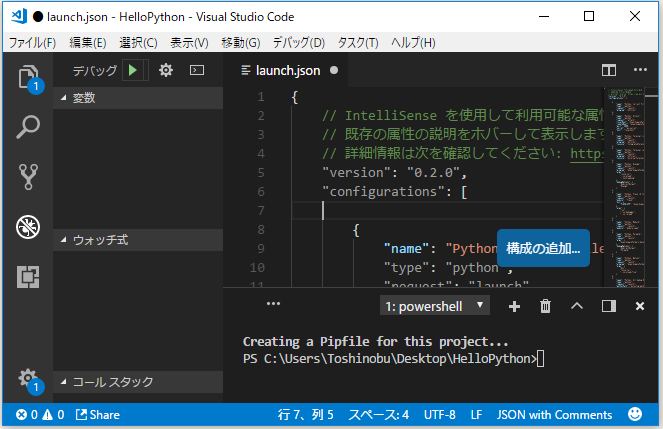663x429 pixels.
Task: Click the Visual Studio Code logo in title bar
Action: (19, 16)
